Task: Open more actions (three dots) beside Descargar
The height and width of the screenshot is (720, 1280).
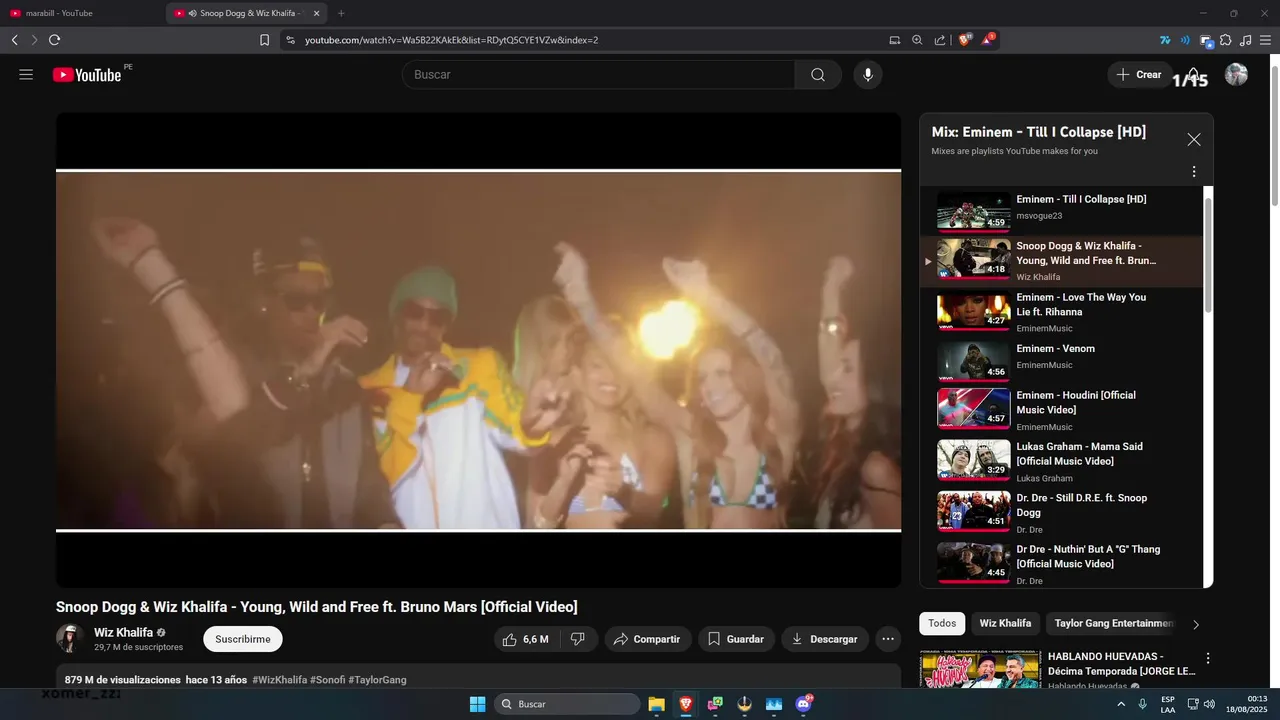Action: coord(888,639)
